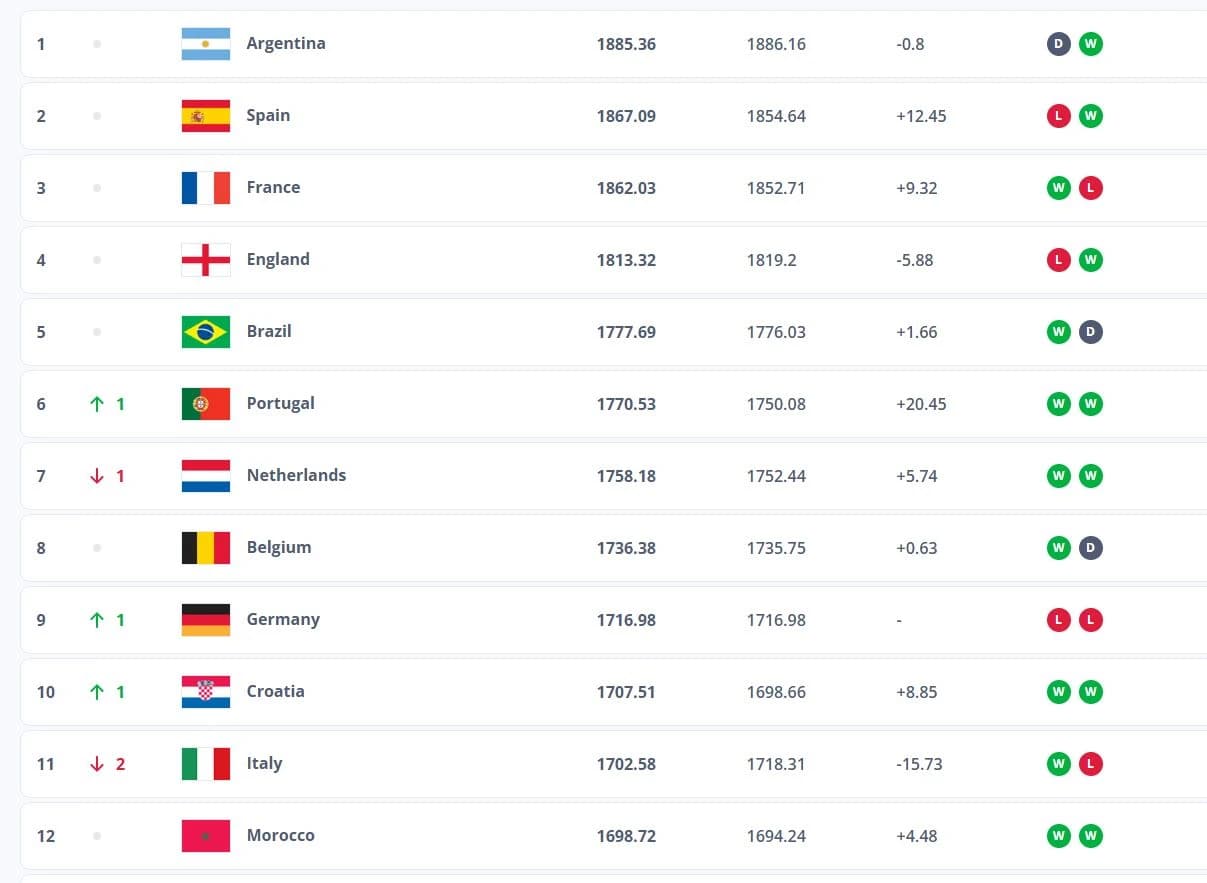This screenshot has width=1207, height=883.
Task: Click England's green W result badge
Action: [x=1091, y=260]
